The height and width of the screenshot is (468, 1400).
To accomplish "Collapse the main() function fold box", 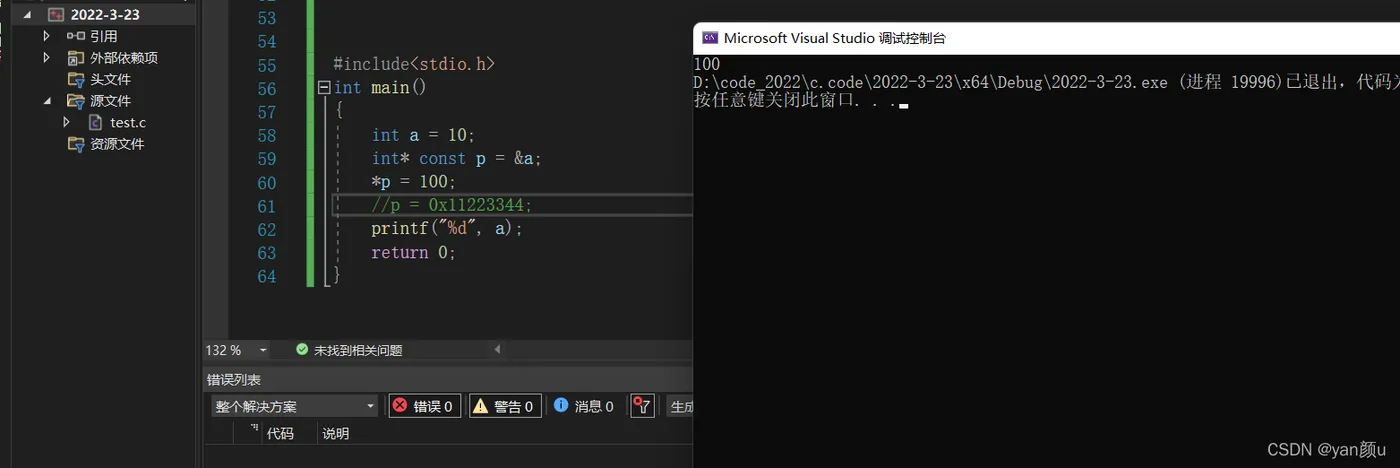I will pyautogui.click(x=324, y=88).
